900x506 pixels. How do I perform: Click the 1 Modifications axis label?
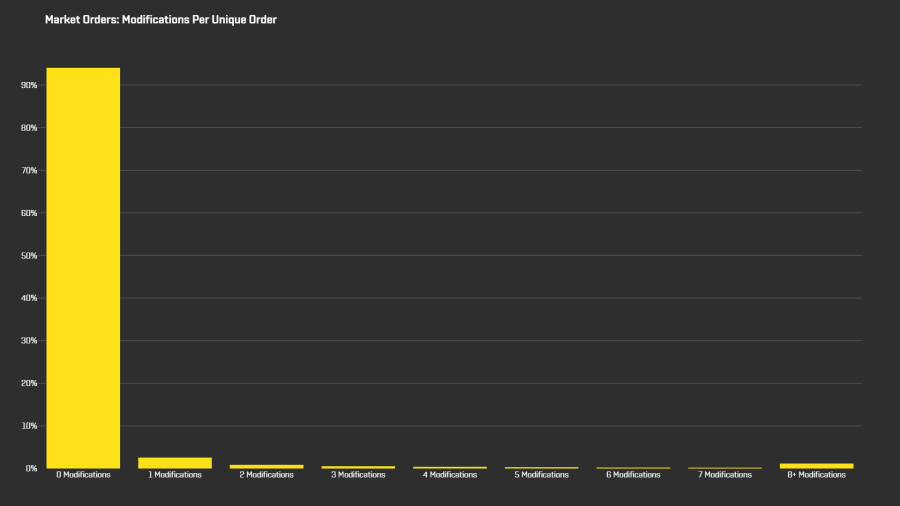[175, 475]
